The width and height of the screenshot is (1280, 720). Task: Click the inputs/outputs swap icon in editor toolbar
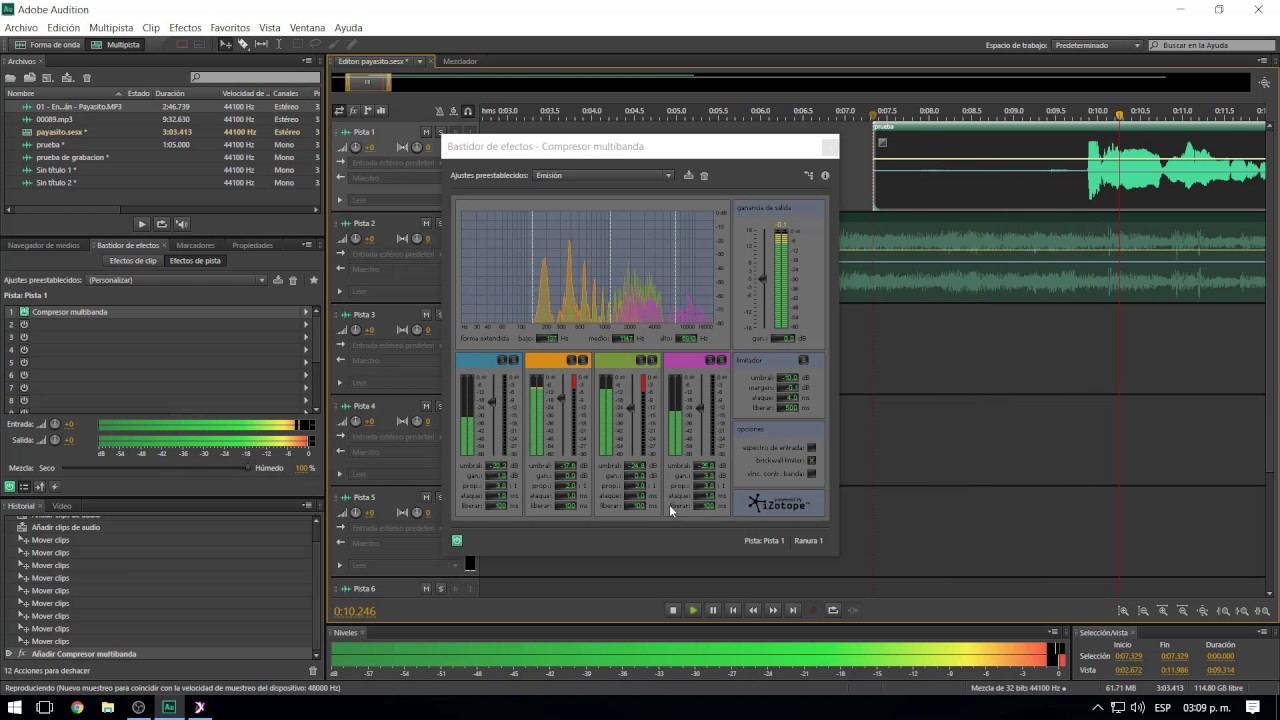click(339, 111)
